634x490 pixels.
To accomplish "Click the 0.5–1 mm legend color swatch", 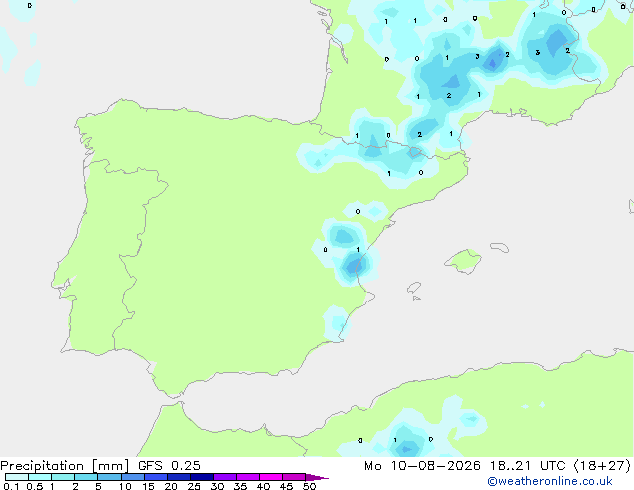I will 40,477.
